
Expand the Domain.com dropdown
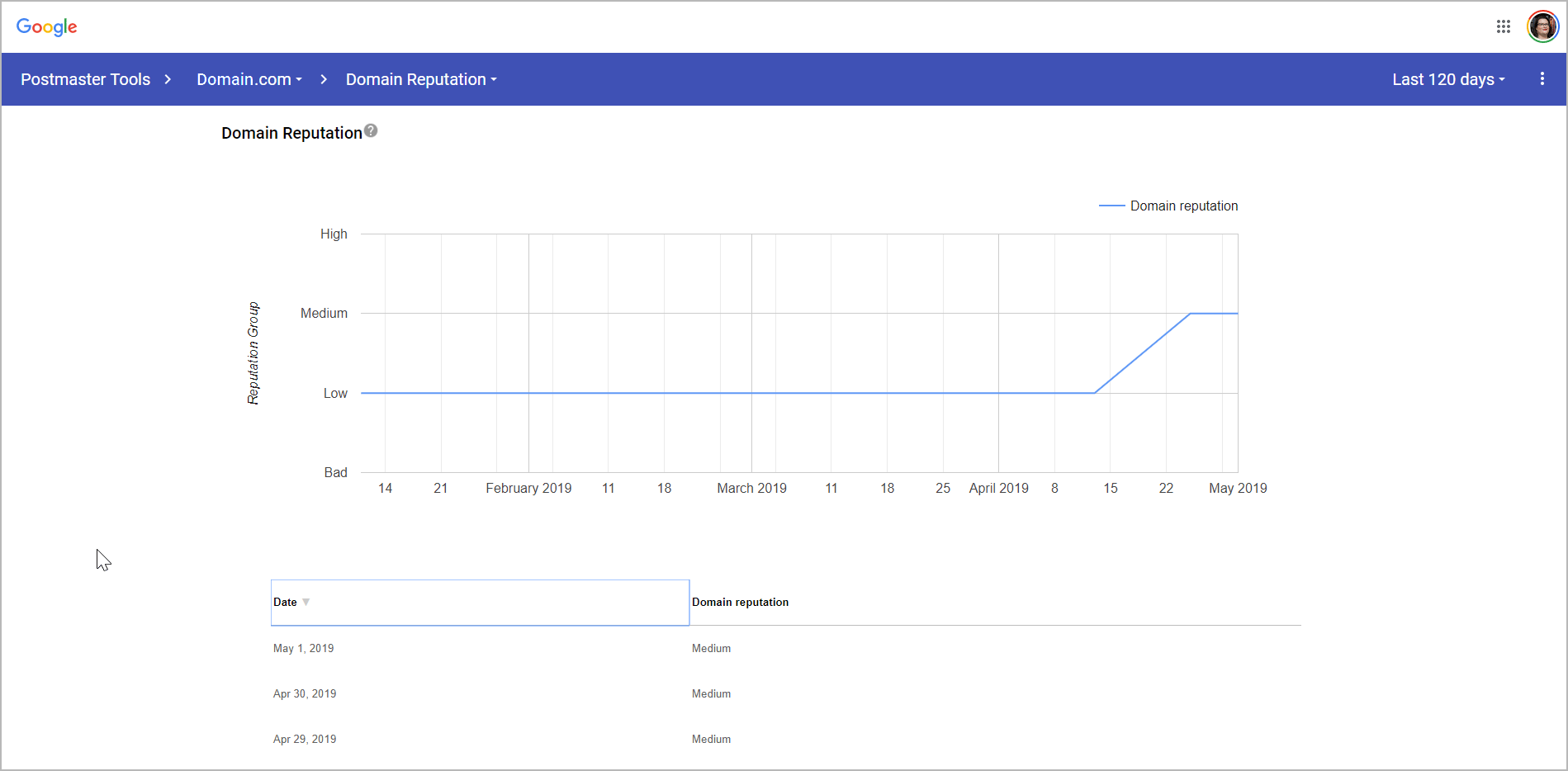[249, 79]
